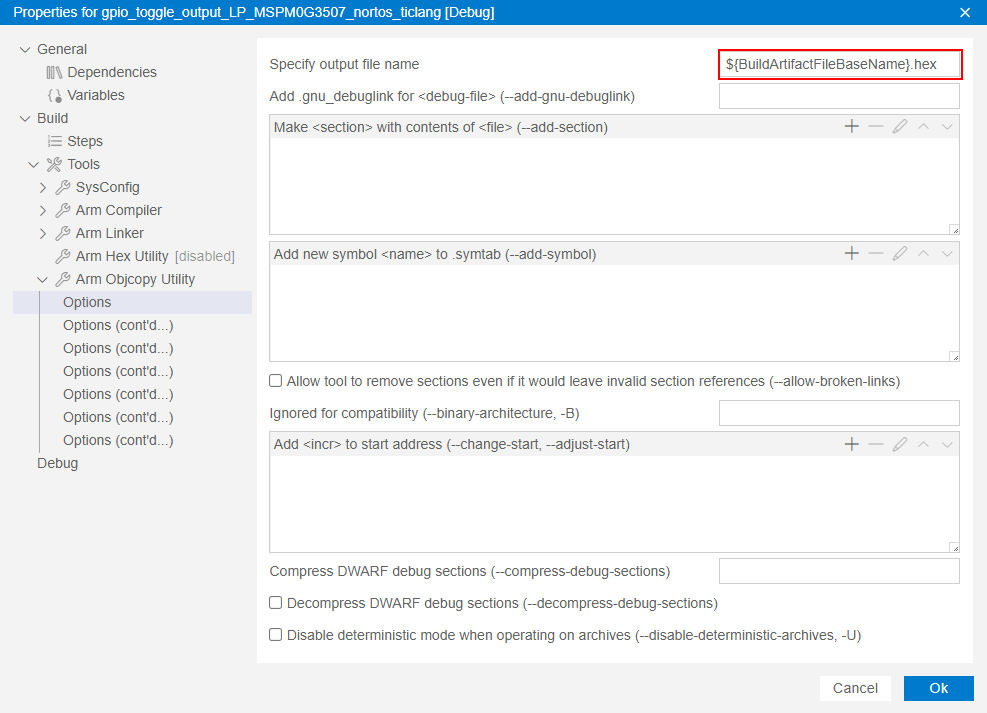Click the plus icon in the --change-start list
Viewport: 987px width, 713px height.
tap(852, 444)
